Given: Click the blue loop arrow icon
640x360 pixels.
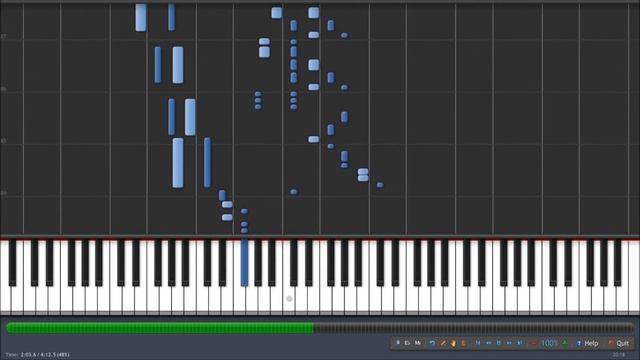Looking at the screenshot, I should (x=432, y=343).
